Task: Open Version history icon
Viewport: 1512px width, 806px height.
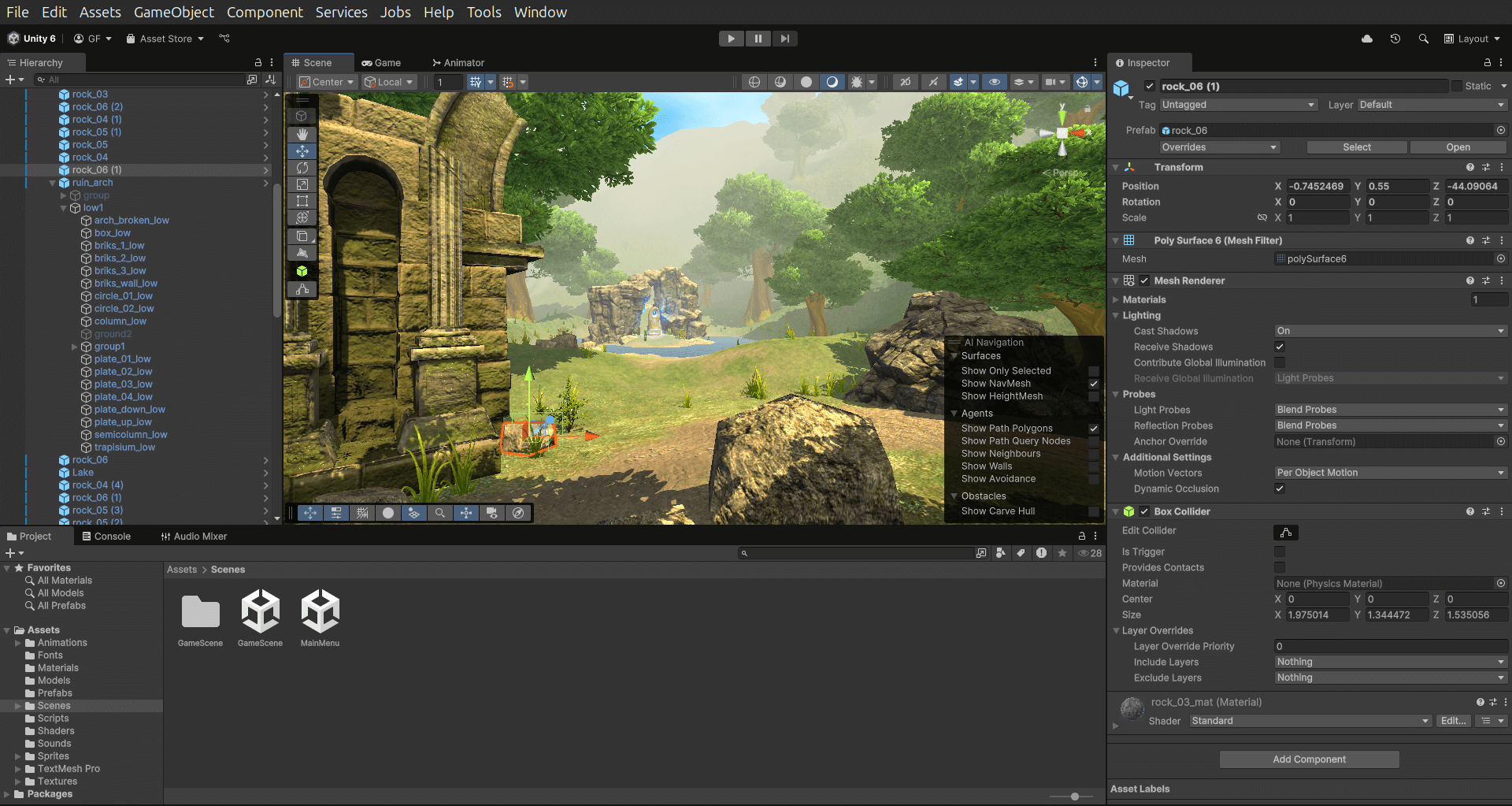Action: 1395,39
